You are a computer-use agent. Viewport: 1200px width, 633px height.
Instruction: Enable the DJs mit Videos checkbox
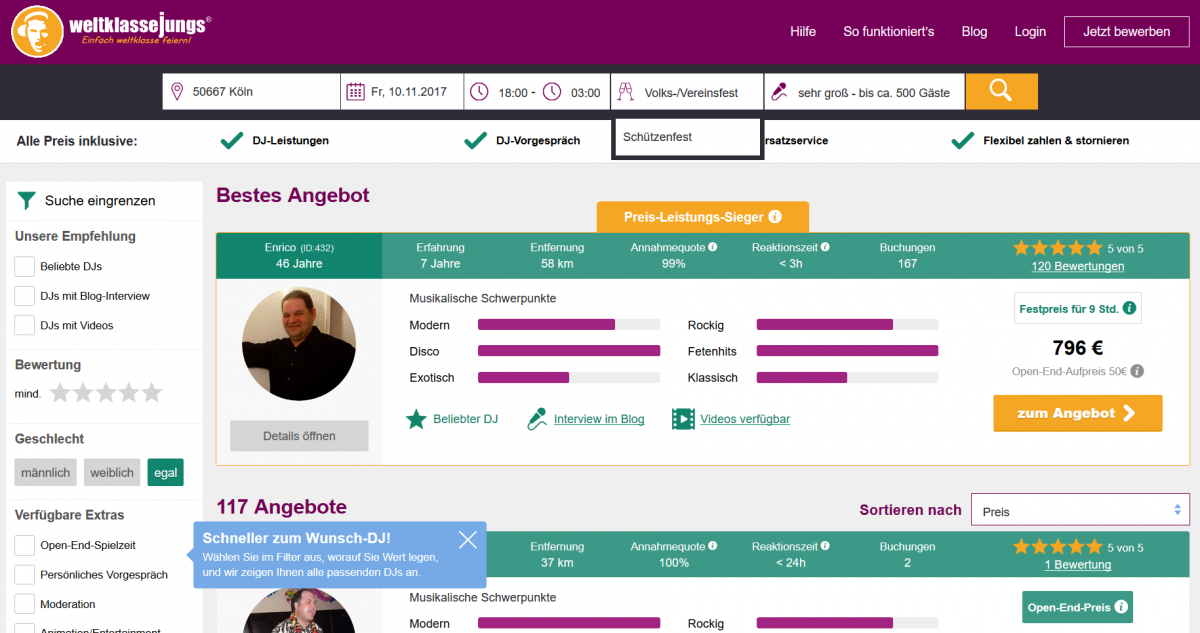(x=24, y=325)
